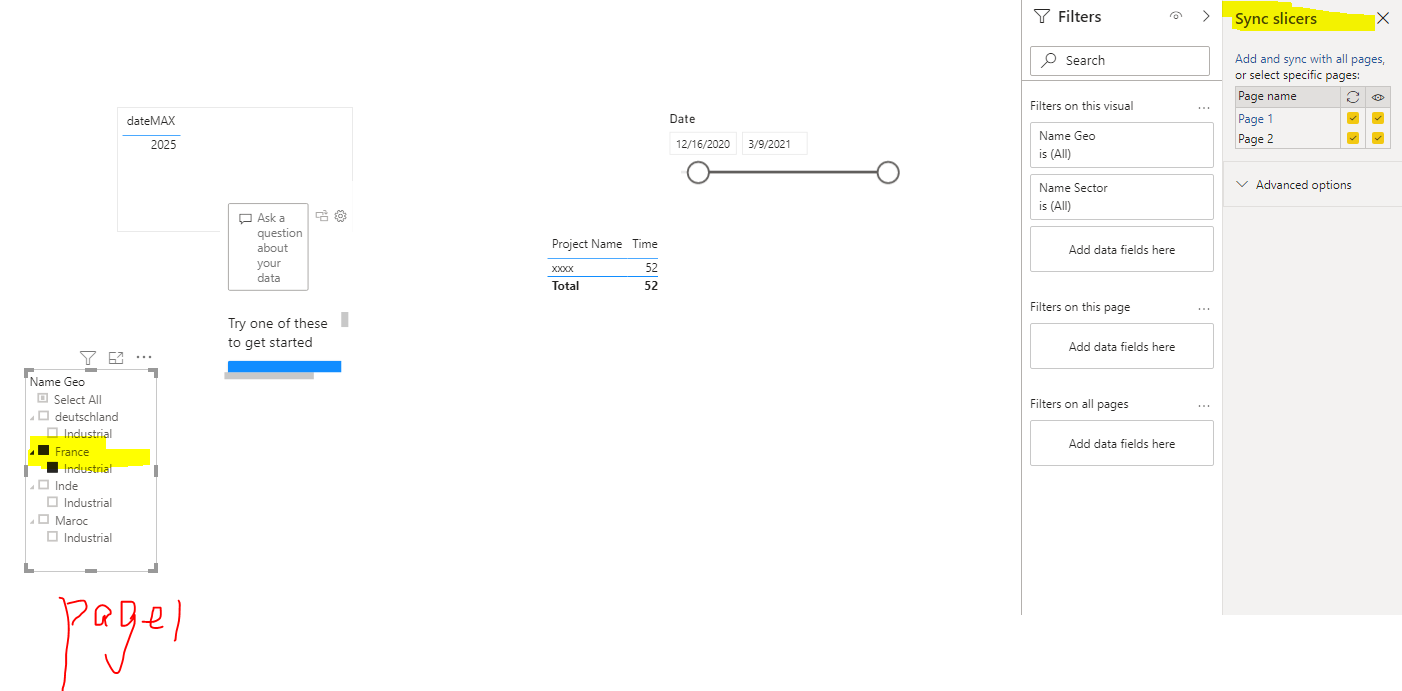Click the end date field 3/9/2021

774,144
